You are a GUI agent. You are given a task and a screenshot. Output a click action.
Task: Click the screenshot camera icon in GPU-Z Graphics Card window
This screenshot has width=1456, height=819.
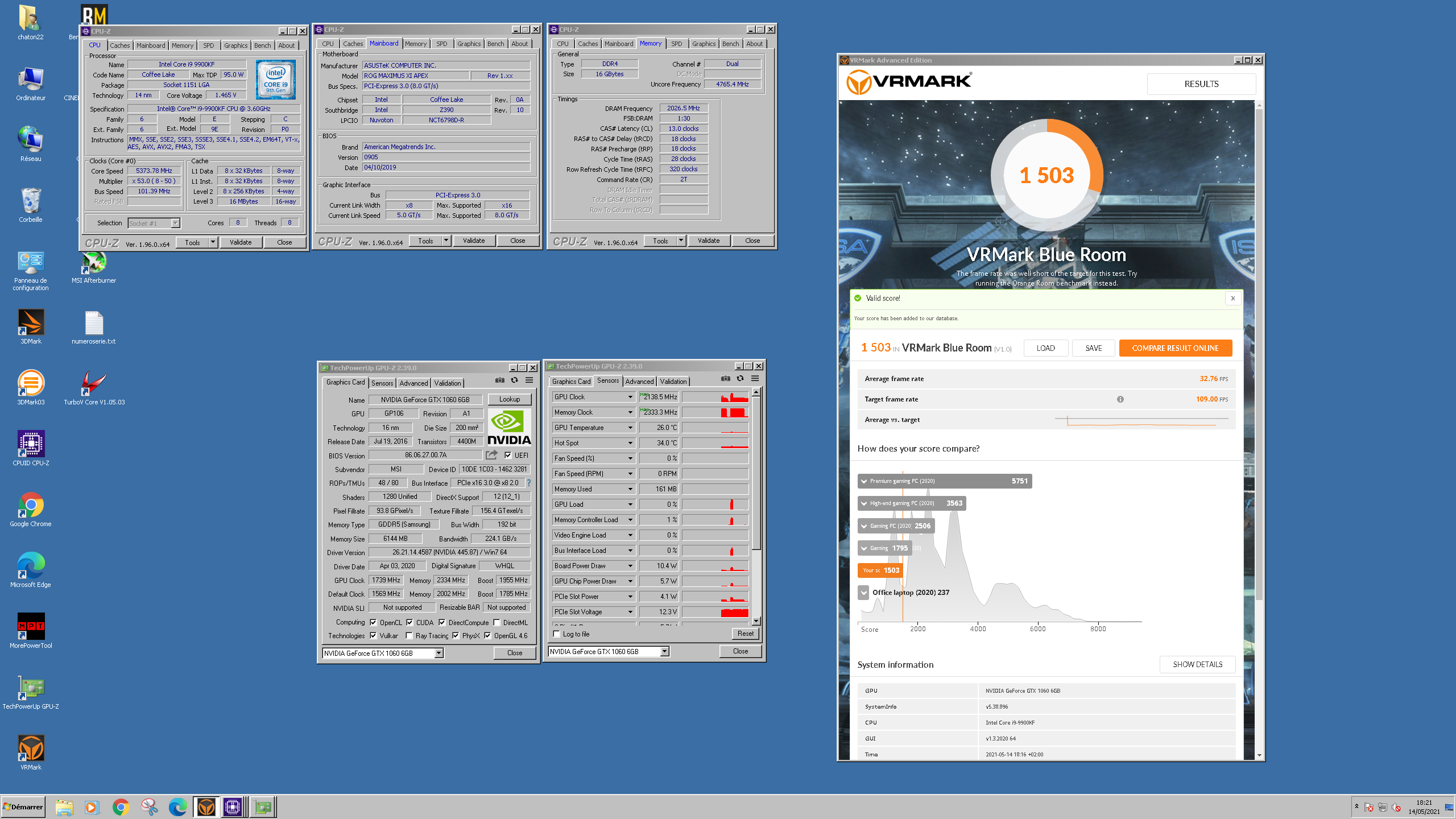coord(499,380)
